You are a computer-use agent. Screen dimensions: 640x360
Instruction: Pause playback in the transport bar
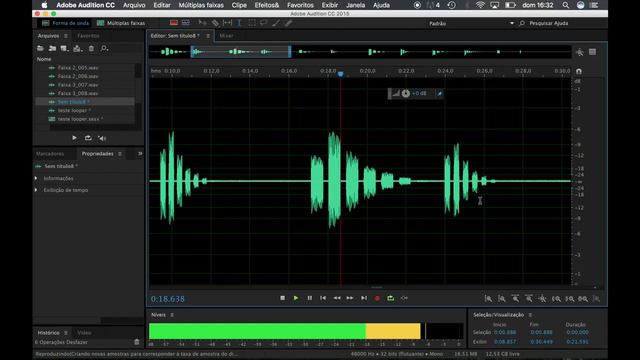[310, 298]
